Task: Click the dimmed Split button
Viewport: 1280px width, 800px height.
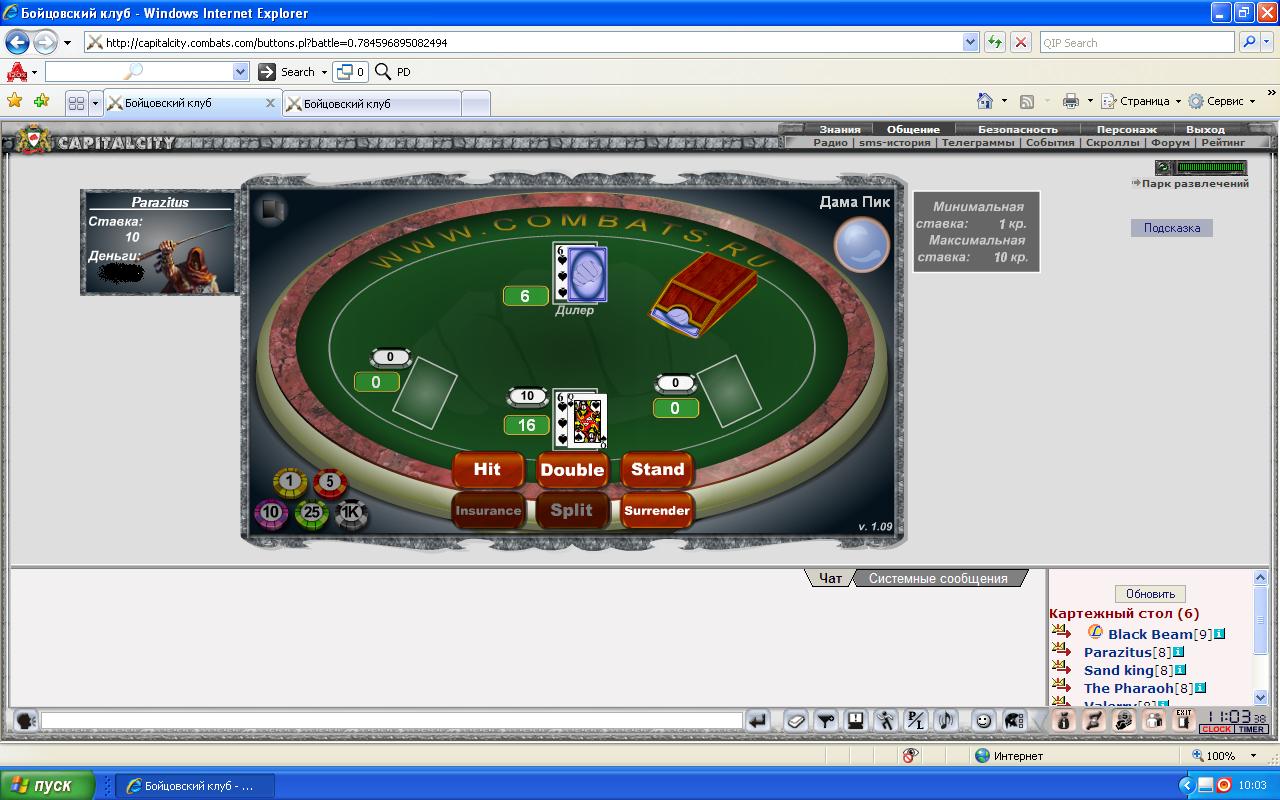Action: click(572, 510)
